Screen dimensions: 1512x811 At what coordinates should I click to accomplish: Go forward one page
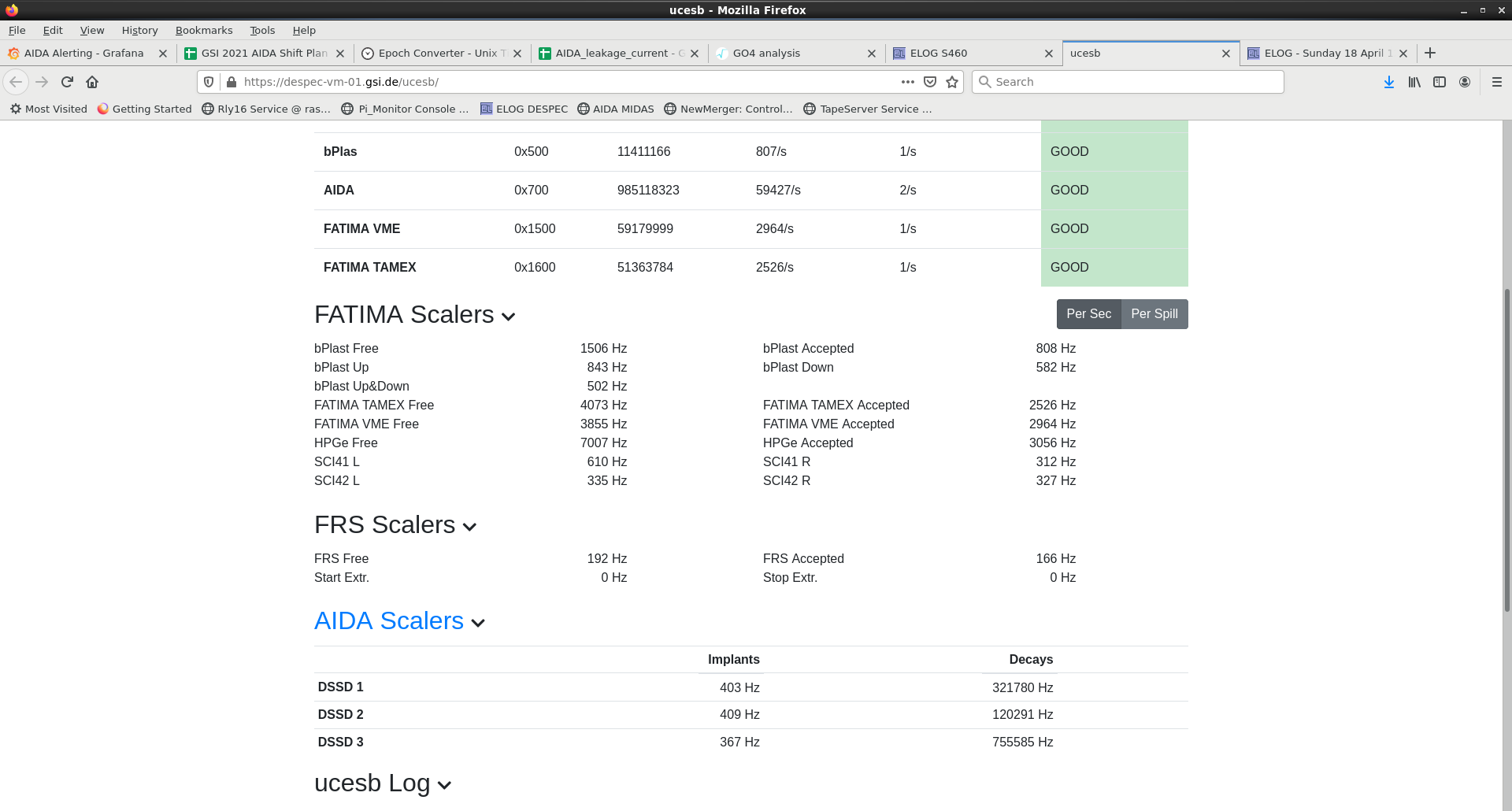point(42,82)
